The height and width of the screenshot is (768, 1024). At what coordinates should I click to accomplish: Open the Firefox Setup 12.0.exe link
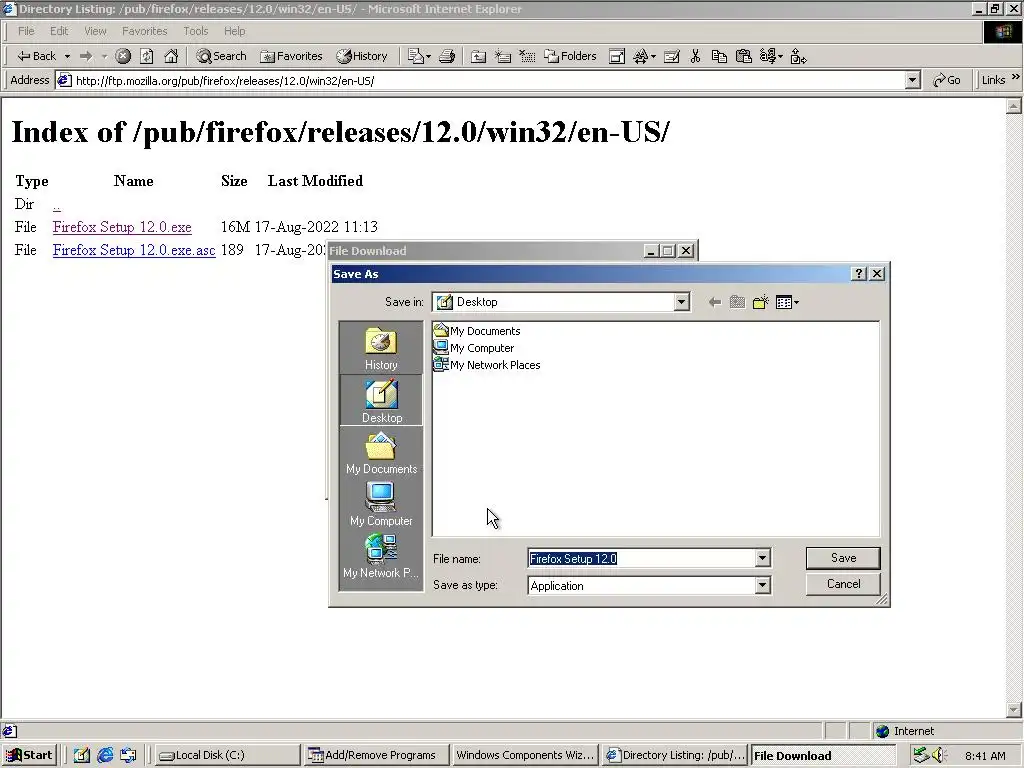(x=122, y=227)
